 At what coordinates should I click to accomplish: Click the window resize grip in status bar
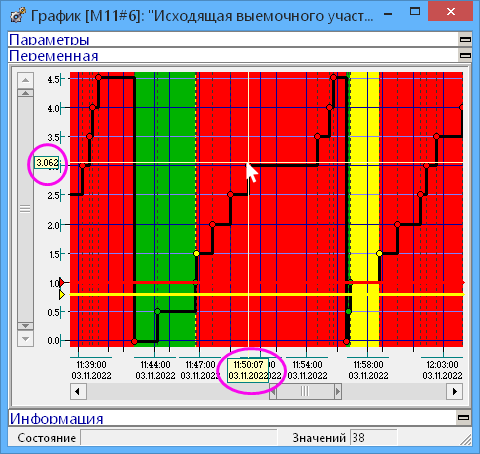point(466,439)
